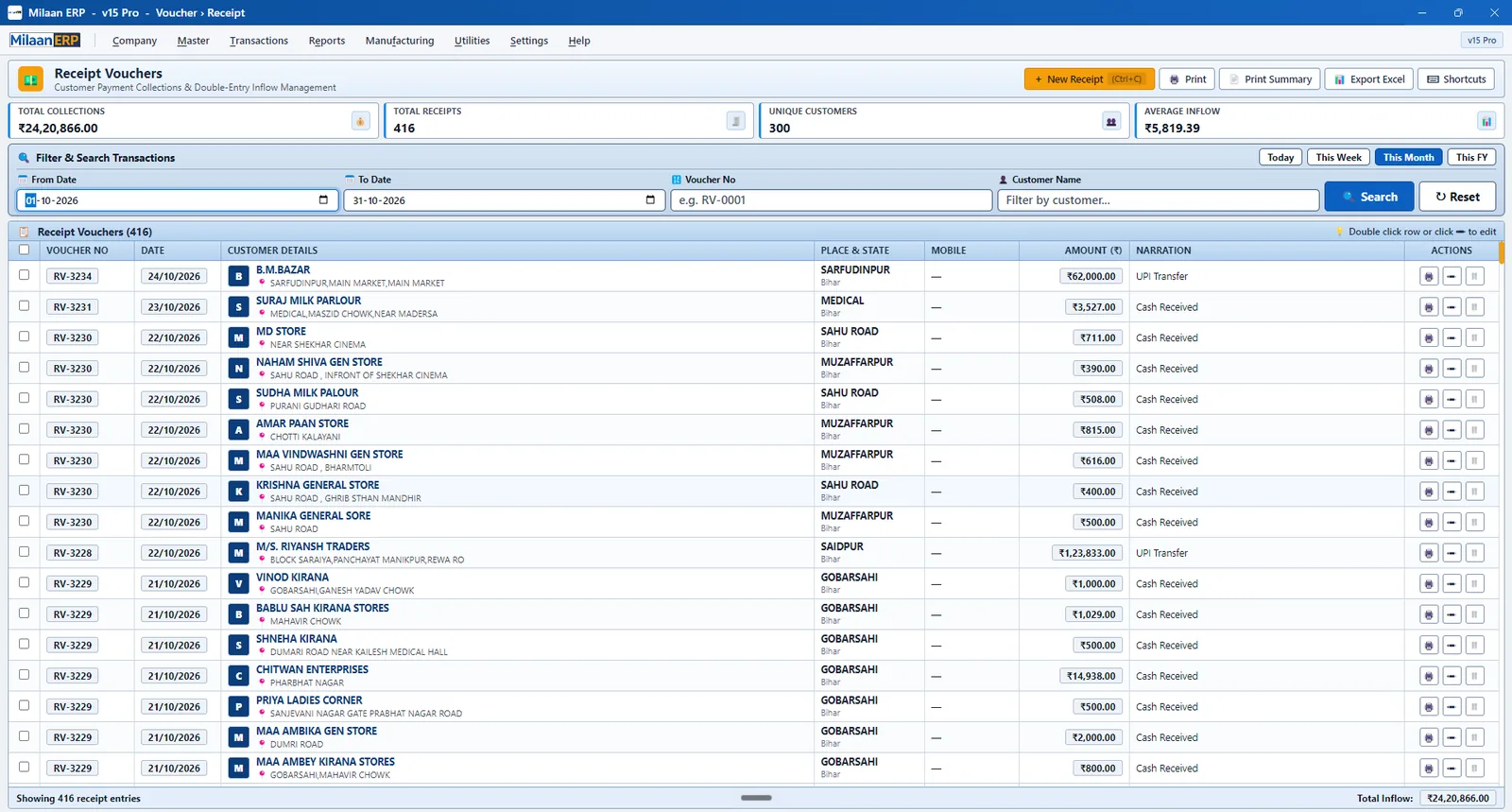
Task: Open the Transactions menu
Action: (x=259, y=41)
